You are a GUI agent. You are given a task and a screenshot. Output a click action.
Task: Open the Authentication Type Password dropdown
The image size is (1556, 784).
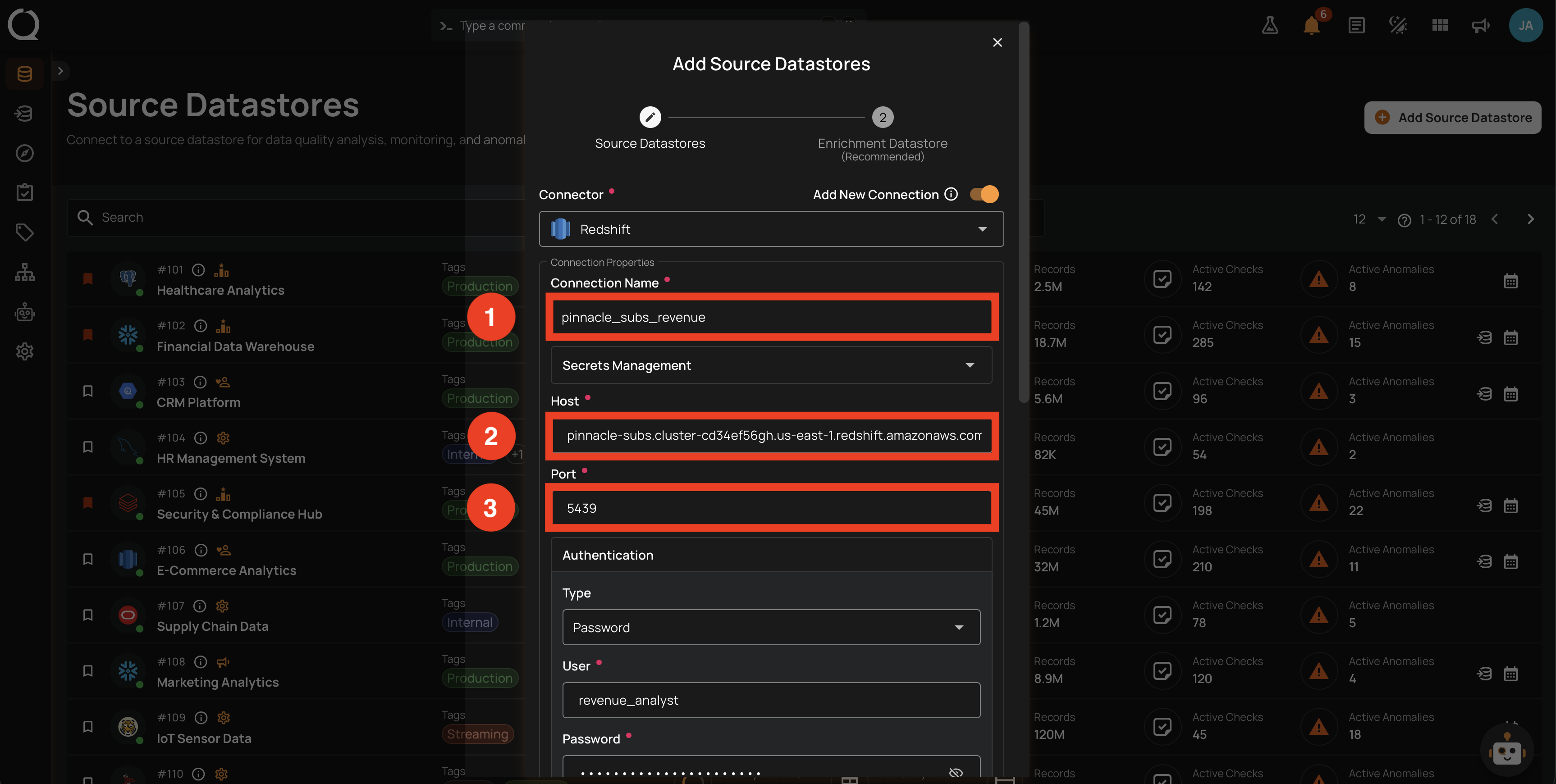[x=771, y=628]
